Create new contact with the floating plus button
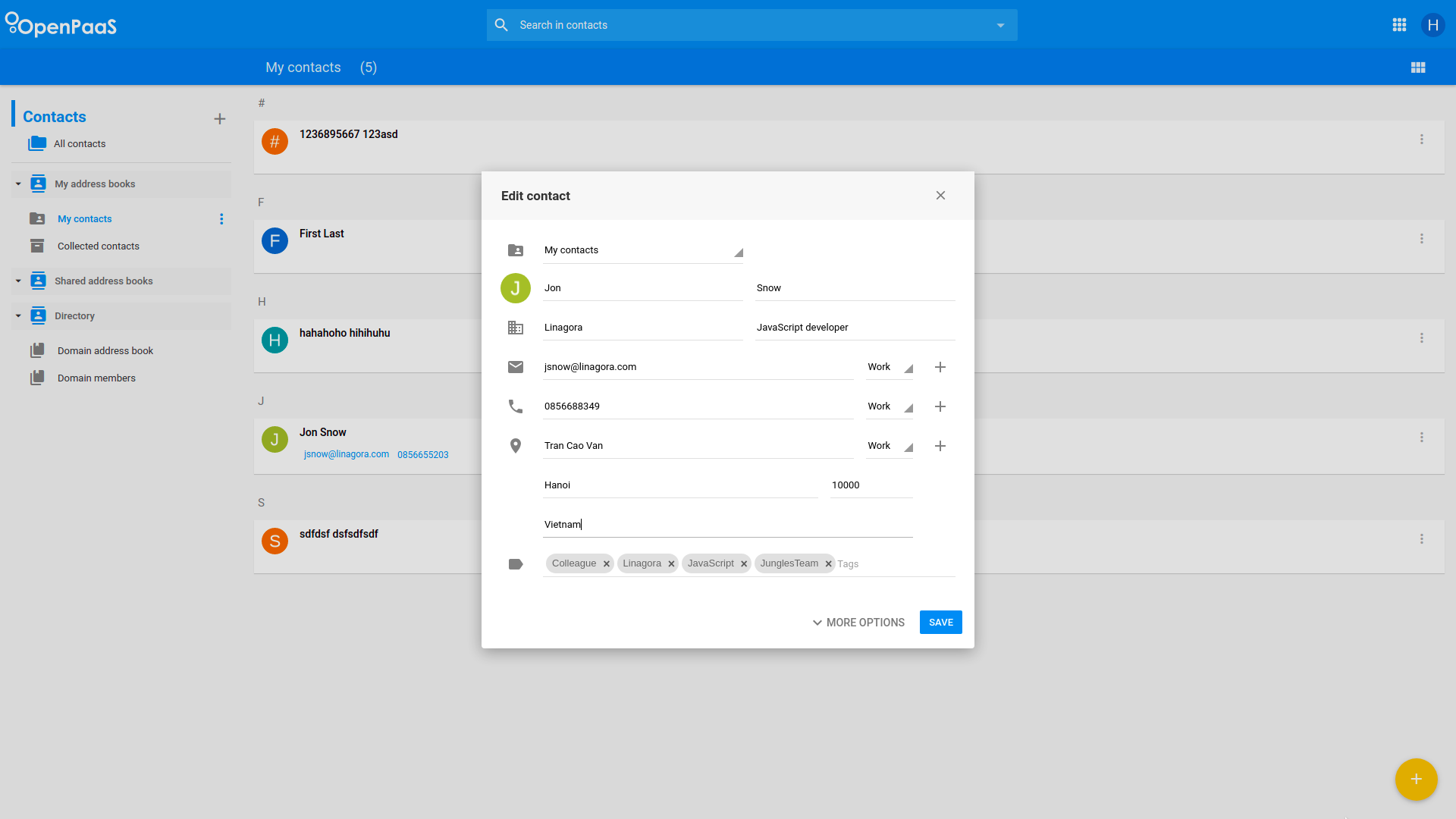 point(1416,779)
